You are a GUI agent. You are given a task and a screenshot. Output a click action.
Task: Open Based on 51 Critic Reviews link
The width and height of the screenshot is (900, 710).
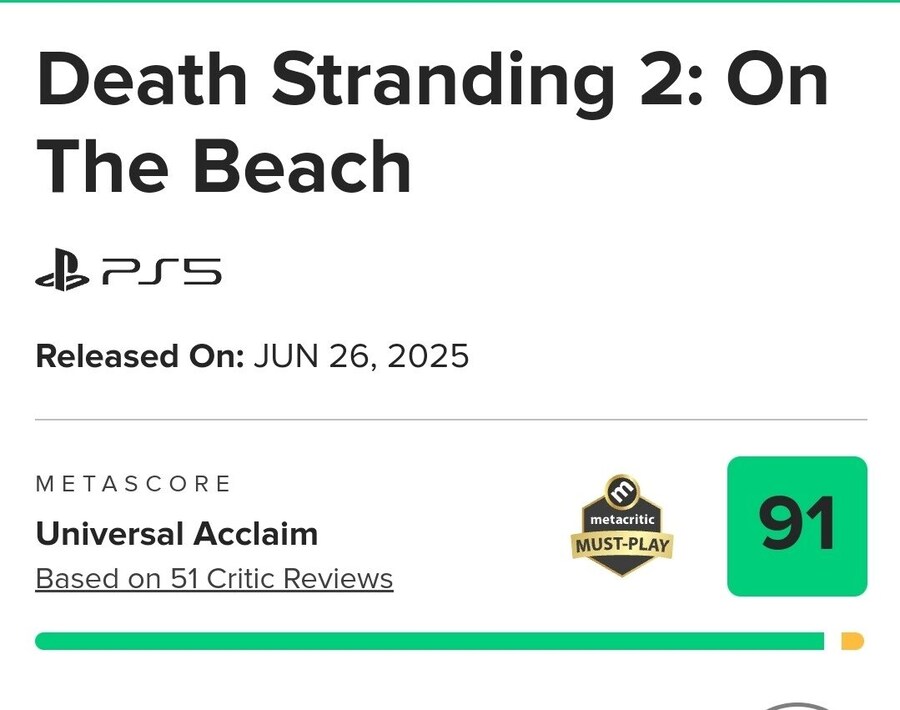click(214, 579)
